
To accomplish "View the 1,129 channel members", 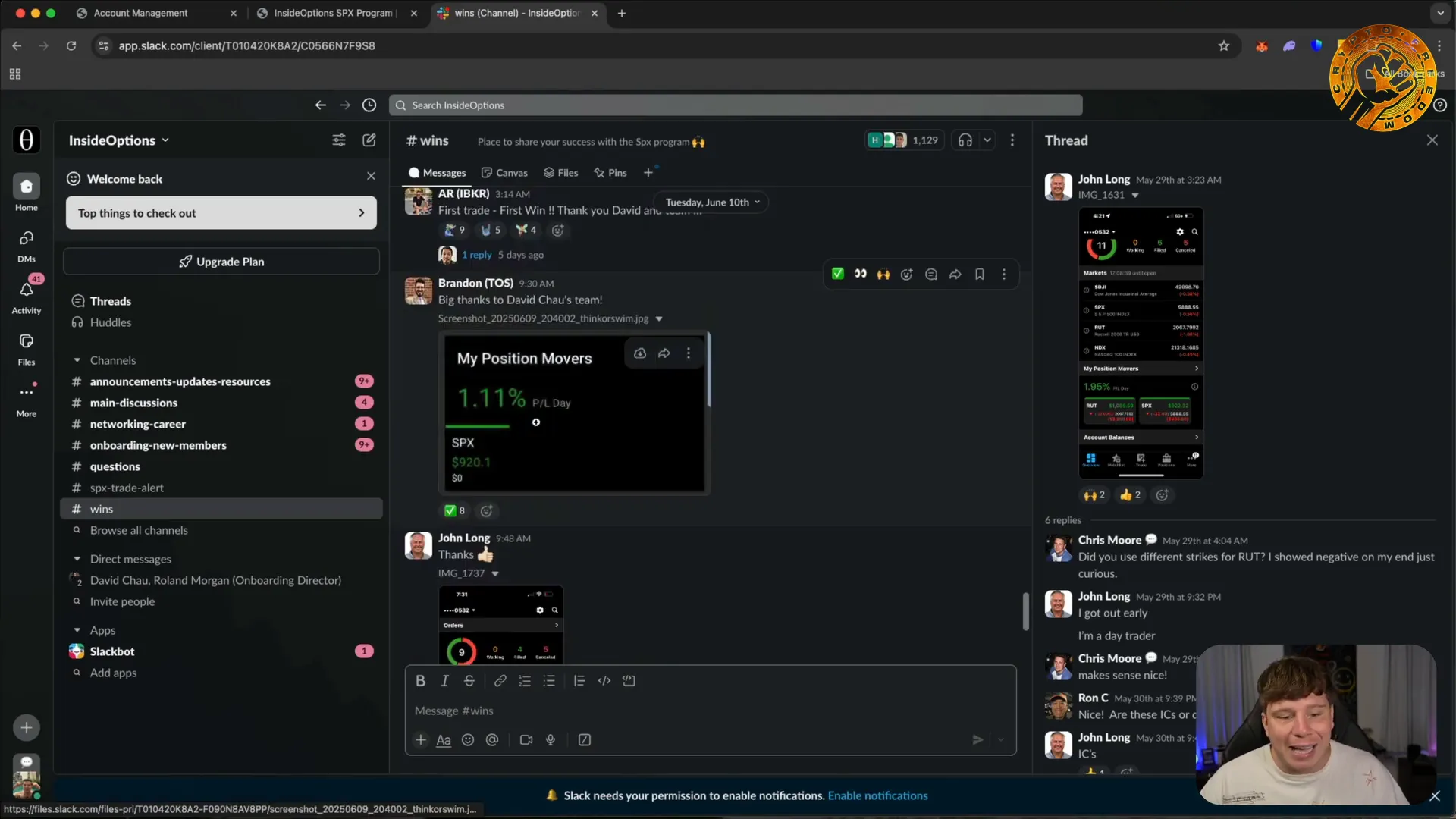I will tap(905, 140).
